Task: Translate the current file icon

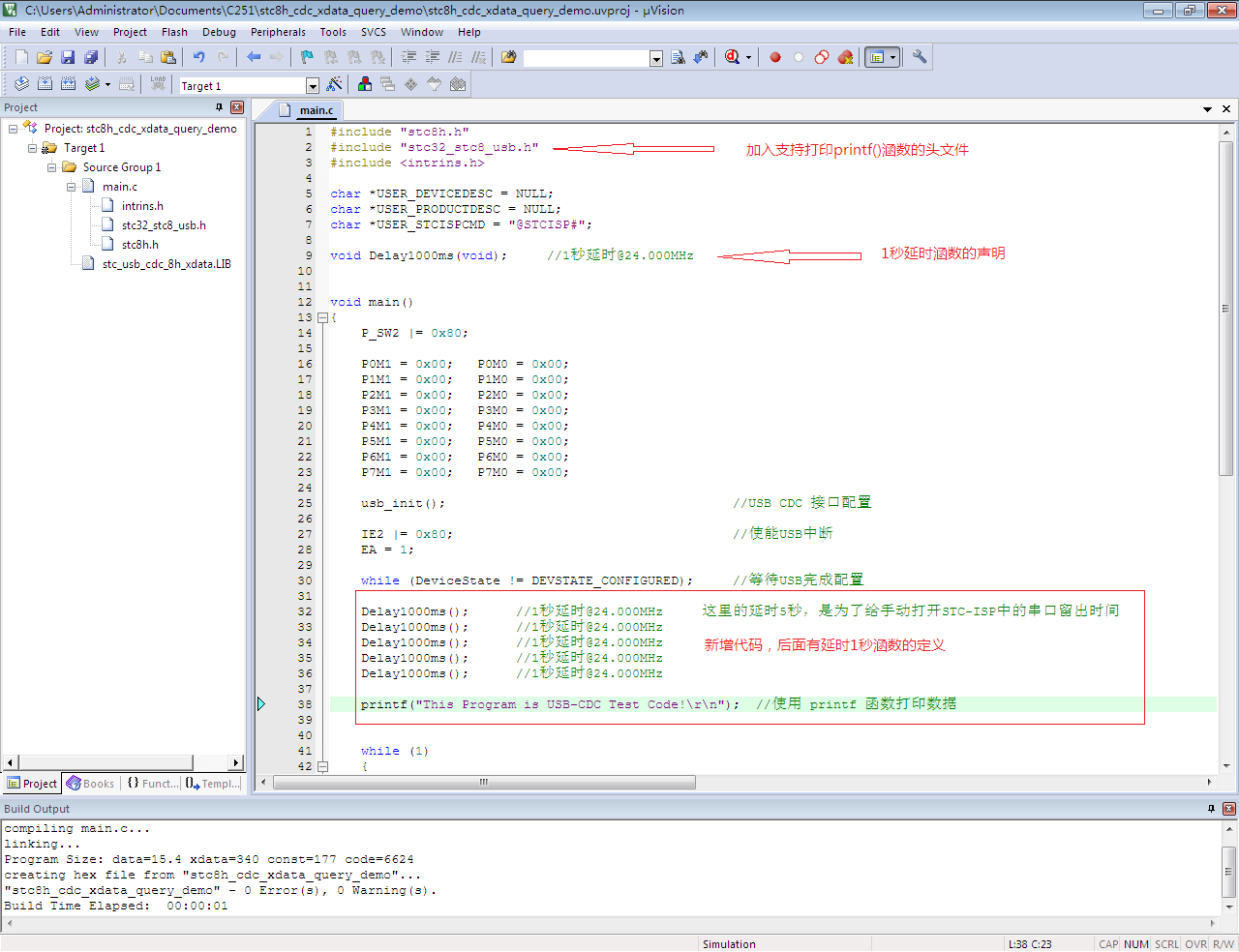Action: pos(21,84)
